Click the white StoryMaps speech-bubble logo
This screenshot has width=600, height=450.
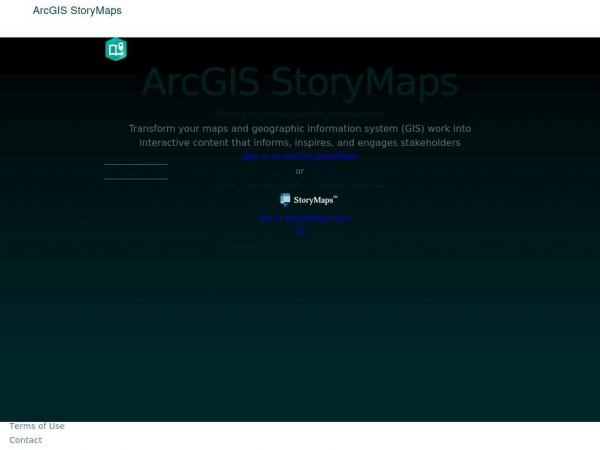pos(309,200)
